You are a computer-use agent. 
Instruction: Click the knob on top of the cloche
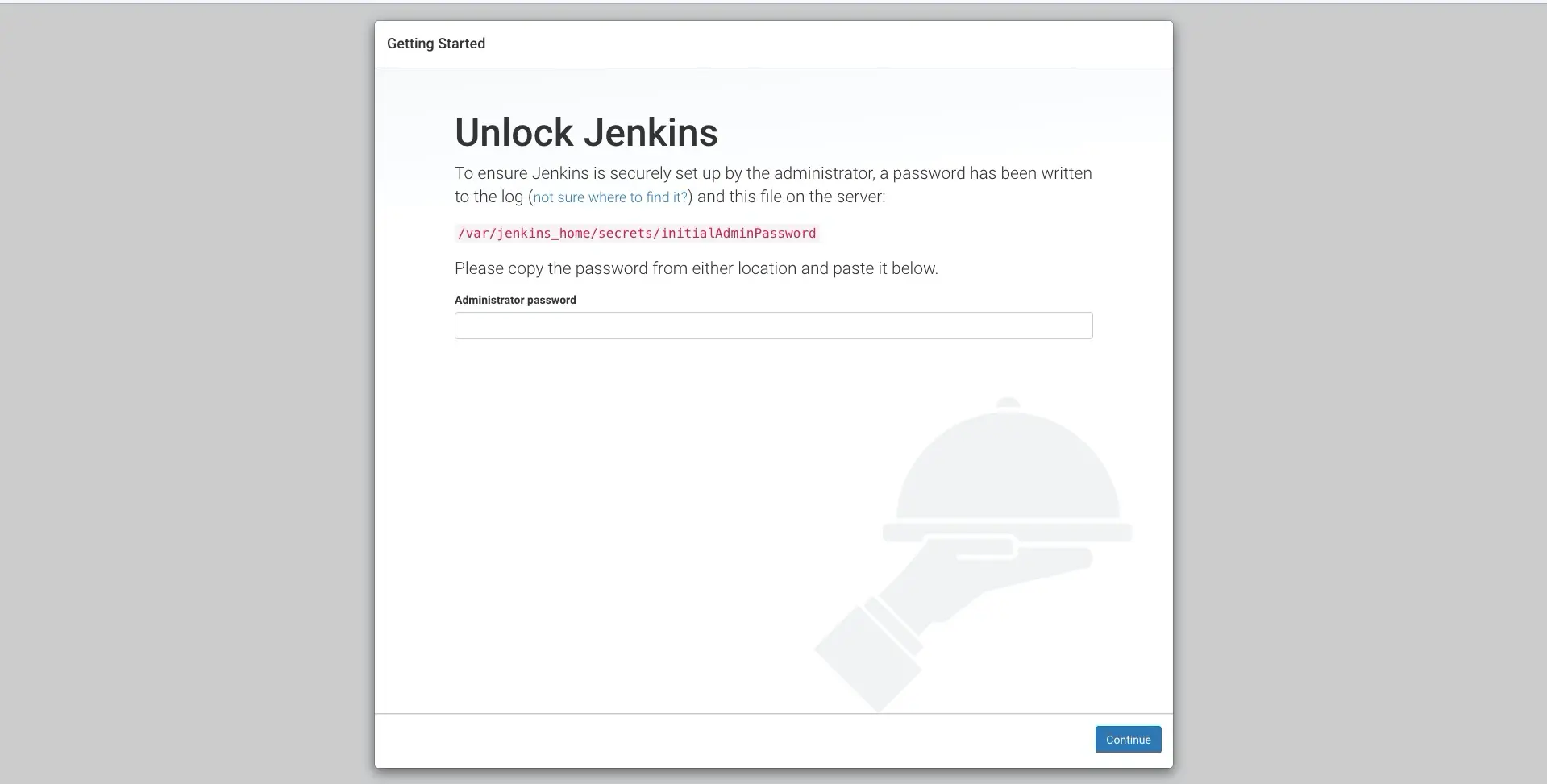(1008, 403)
